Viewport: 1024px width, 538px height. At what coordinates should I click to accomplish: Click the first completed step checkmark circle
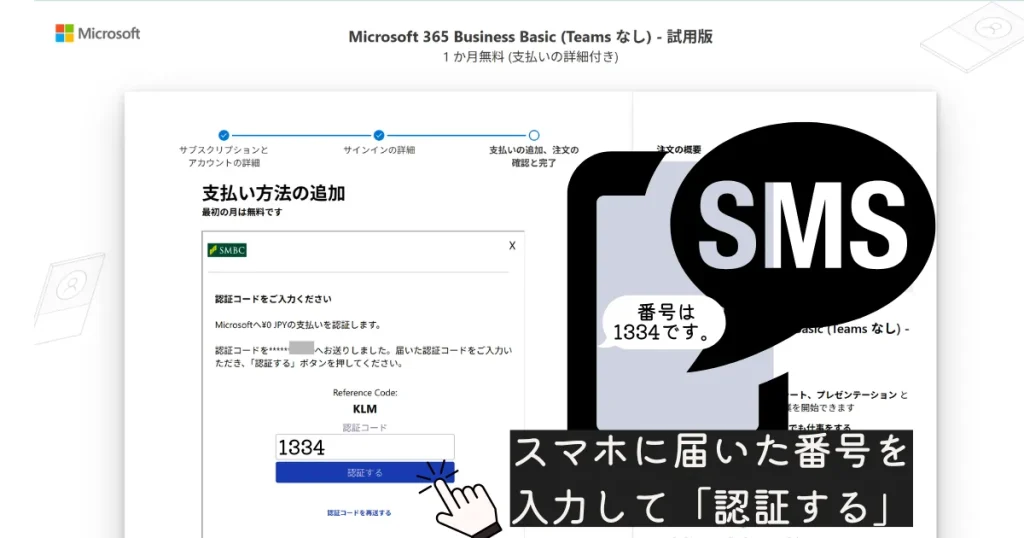point(224,135)
